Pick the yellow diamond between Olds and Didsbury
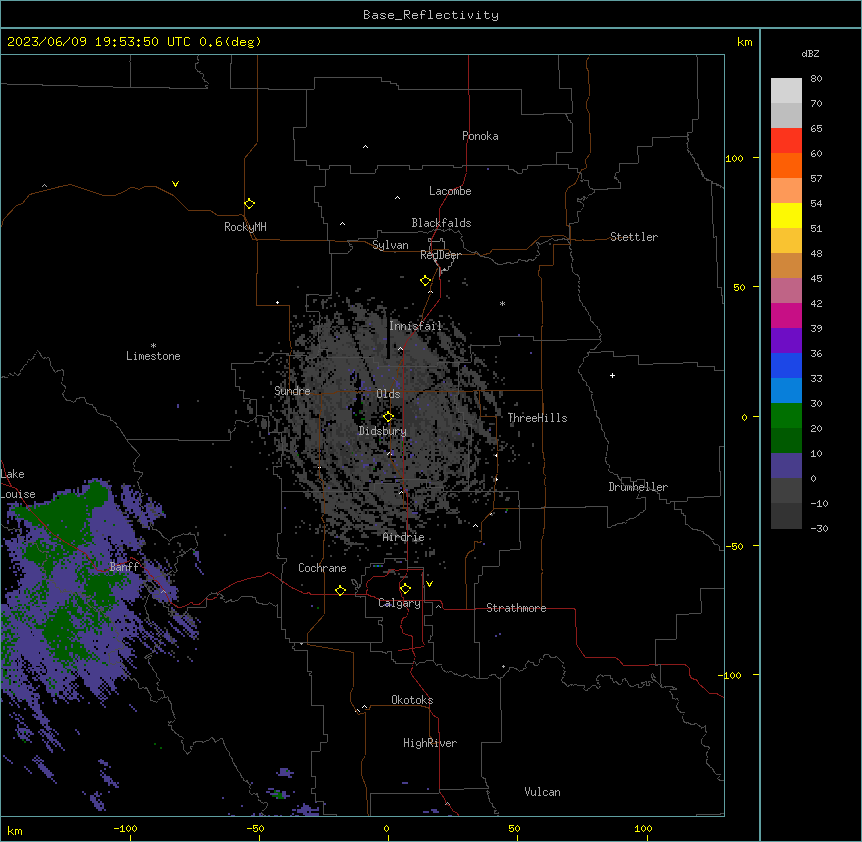Image resolution: width=862 pixels, height=842 pixels. [x=389, y=416]
